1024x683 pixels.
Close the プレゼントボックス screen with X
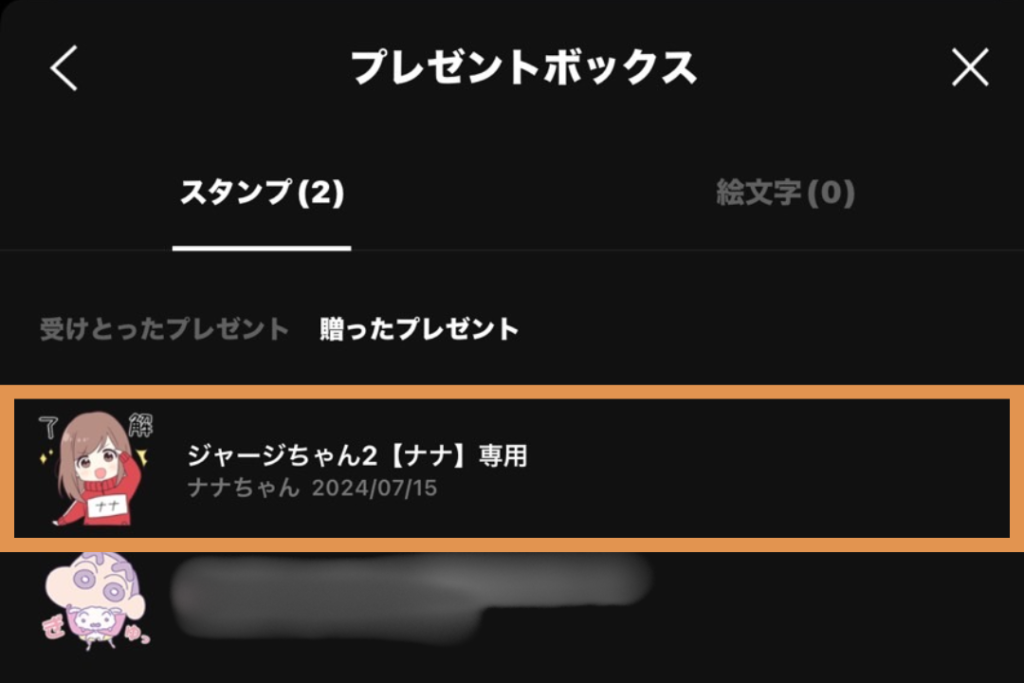970,67
